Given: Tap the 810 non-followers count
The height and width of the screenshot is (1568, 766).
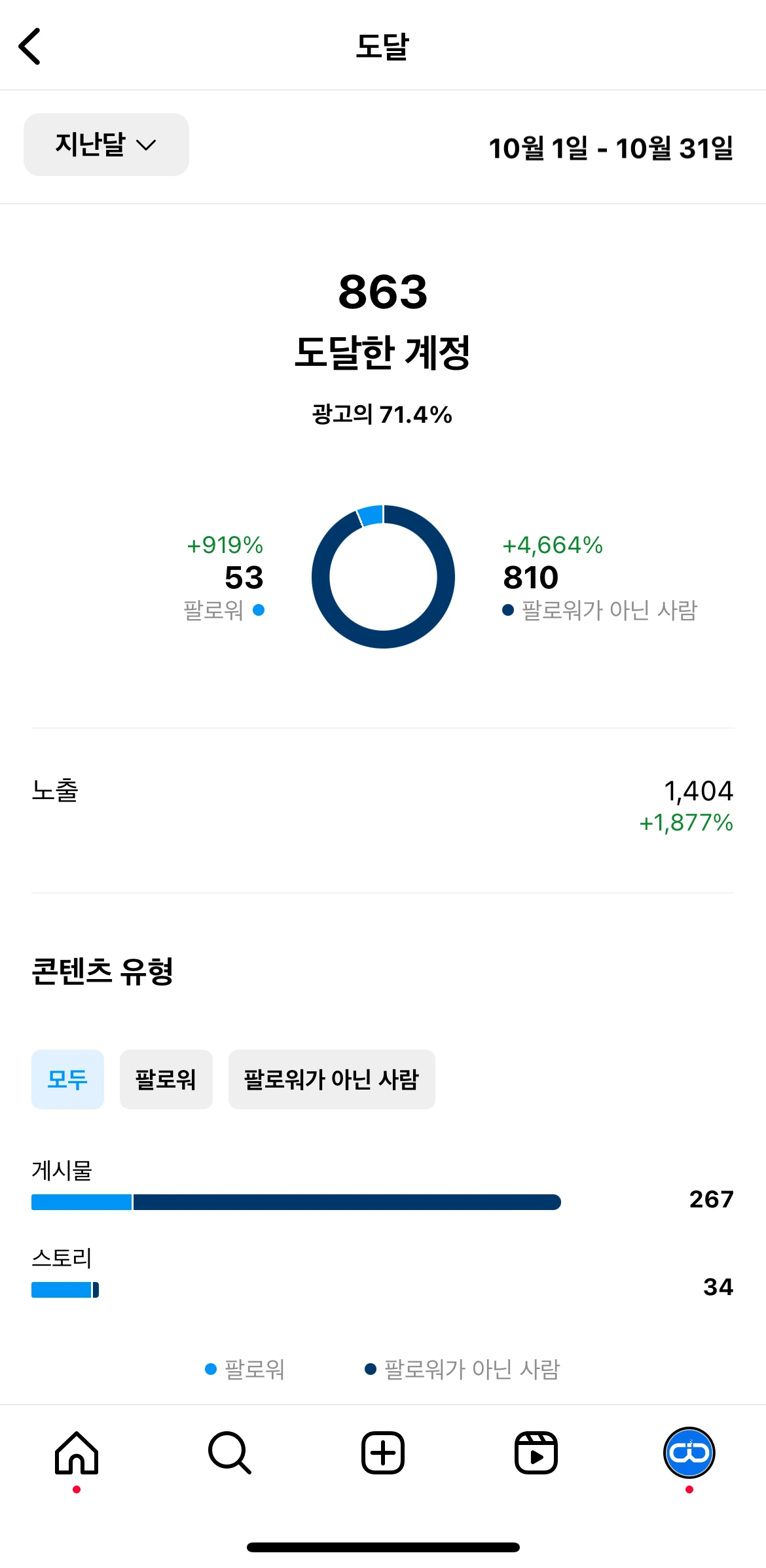Looking at the screenshot, I should click(531, 577).
